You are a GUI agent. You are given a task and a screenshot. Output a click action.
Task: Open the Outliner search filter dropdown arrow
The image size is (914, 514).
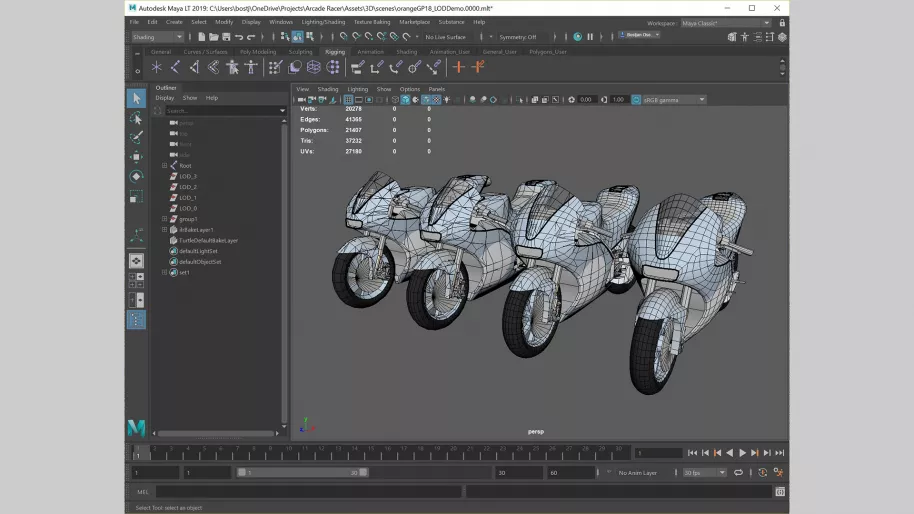click(x=283, y=111)
